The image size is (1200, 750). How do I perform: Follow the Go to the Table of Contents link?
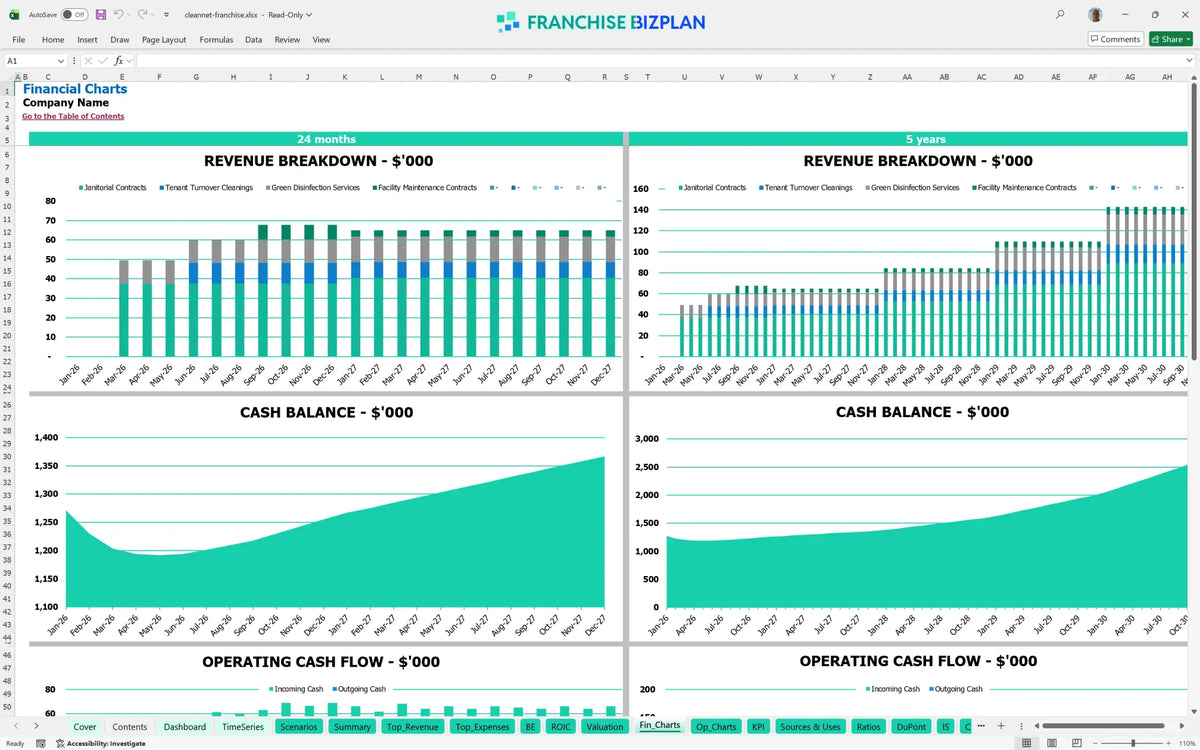(x=73, y=116)
